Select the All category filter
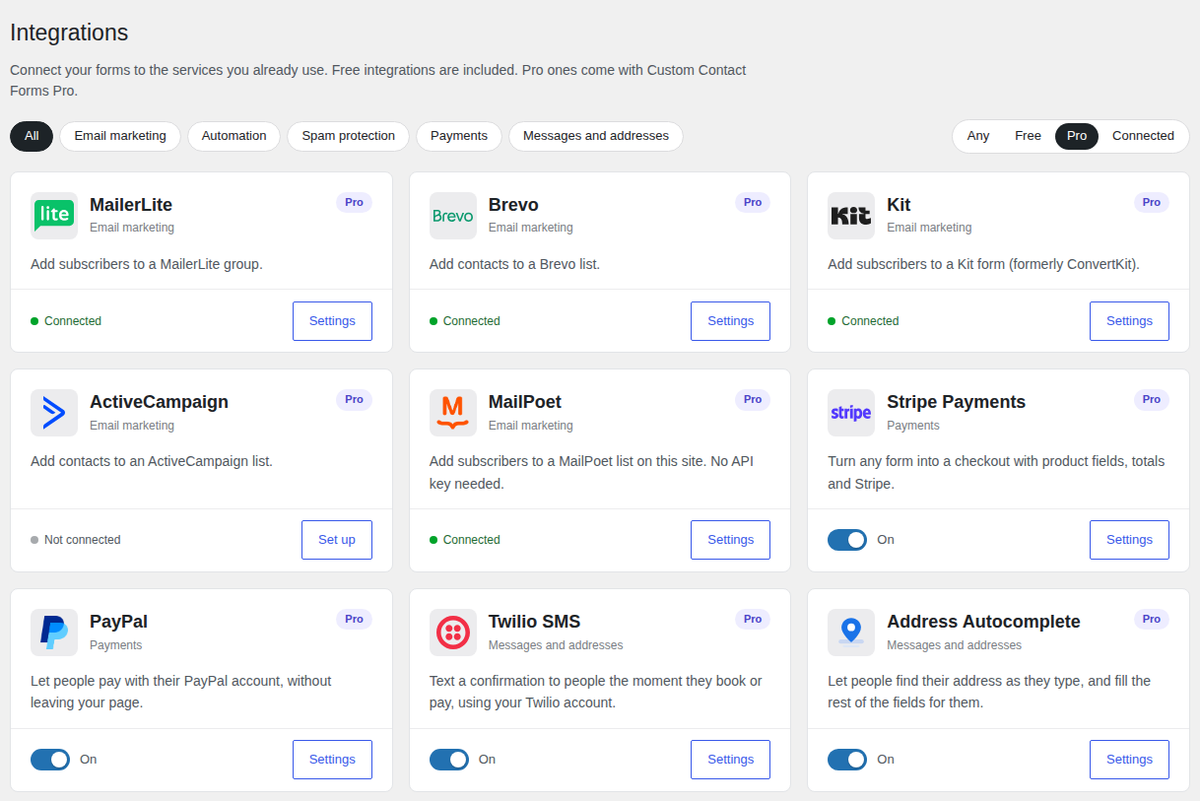Image resolution: width=1200 pixels, height=801 pixels. coord(32,136)
